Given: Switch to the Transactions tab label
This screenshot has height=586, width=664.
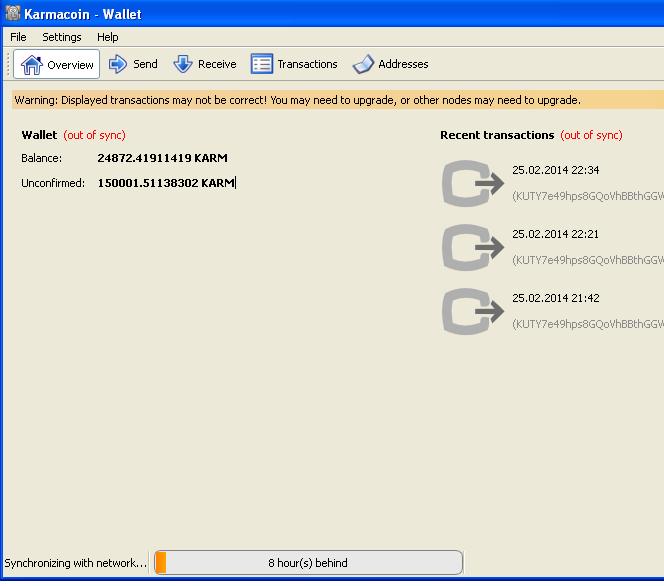Looking at the screenshot, I should pos(307,64).
